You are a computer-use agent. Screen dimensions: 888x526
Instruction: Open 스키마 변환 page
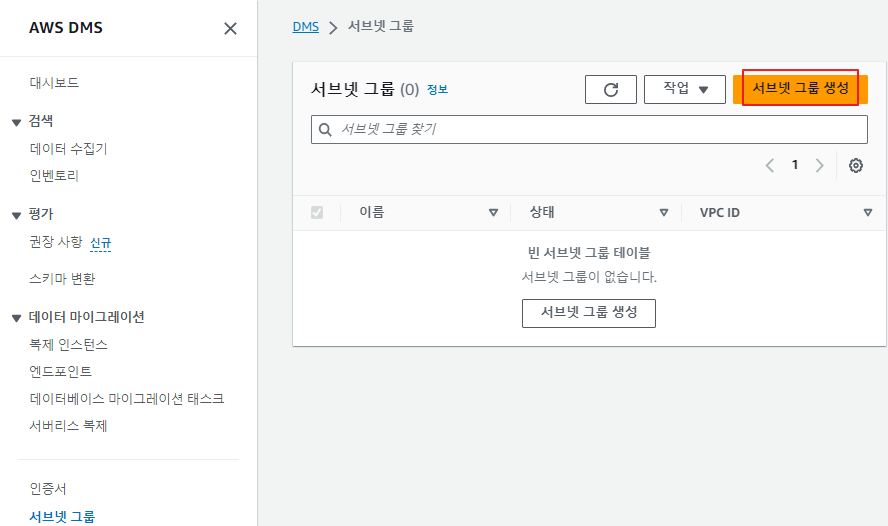point(62,279)
